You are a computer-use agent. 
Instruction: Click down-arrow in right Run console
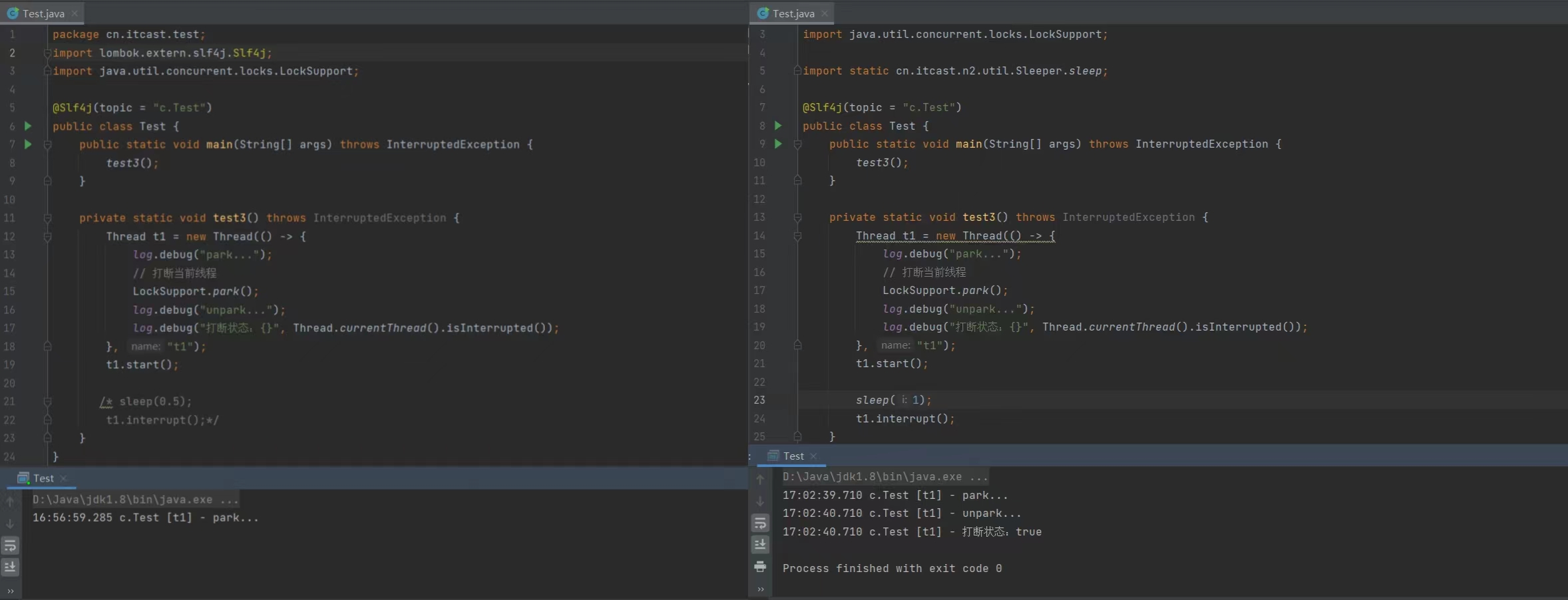(x=760, y=501)
